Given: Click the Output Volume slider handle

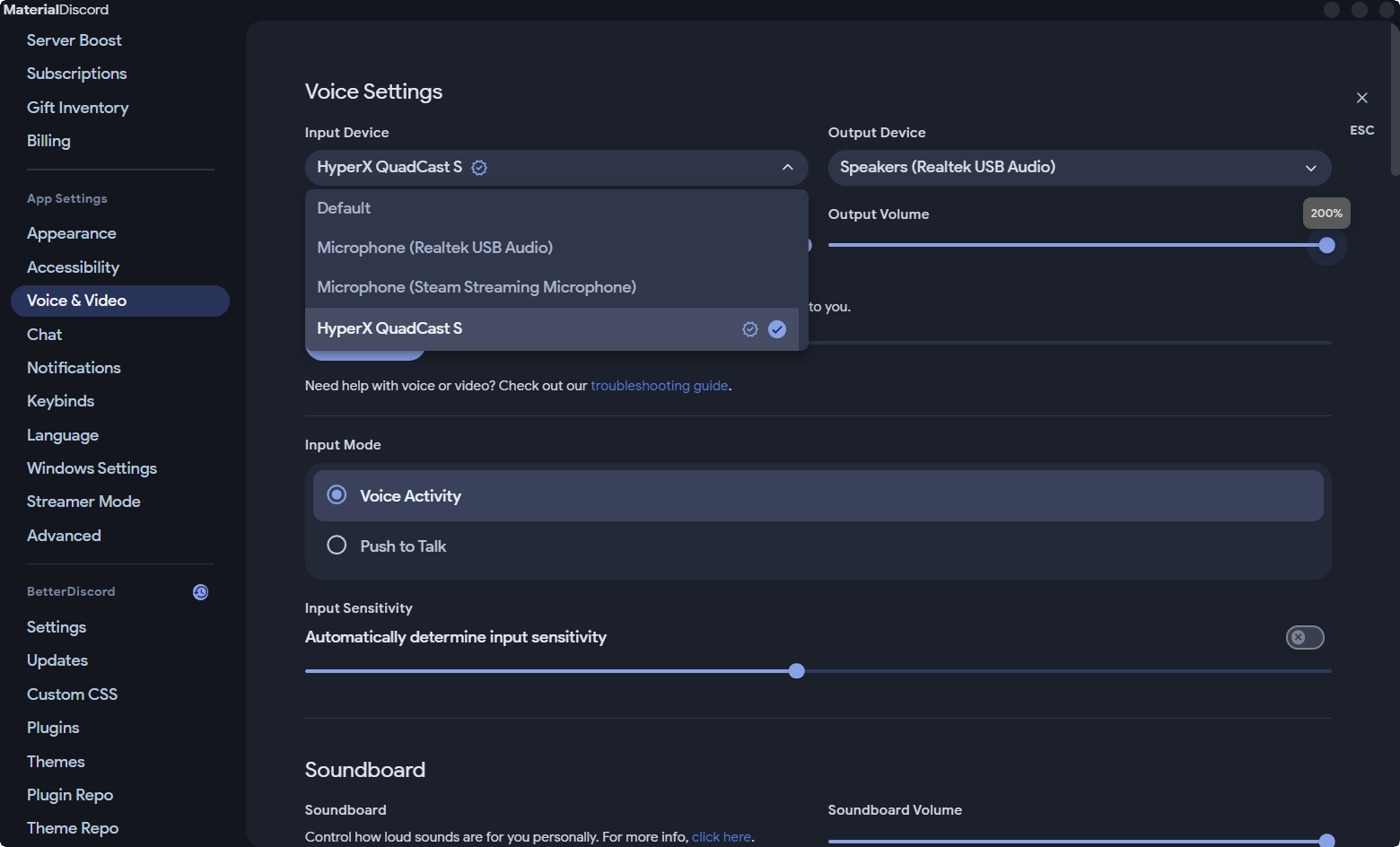Looking at the screenshot, I should [1327, 245].
